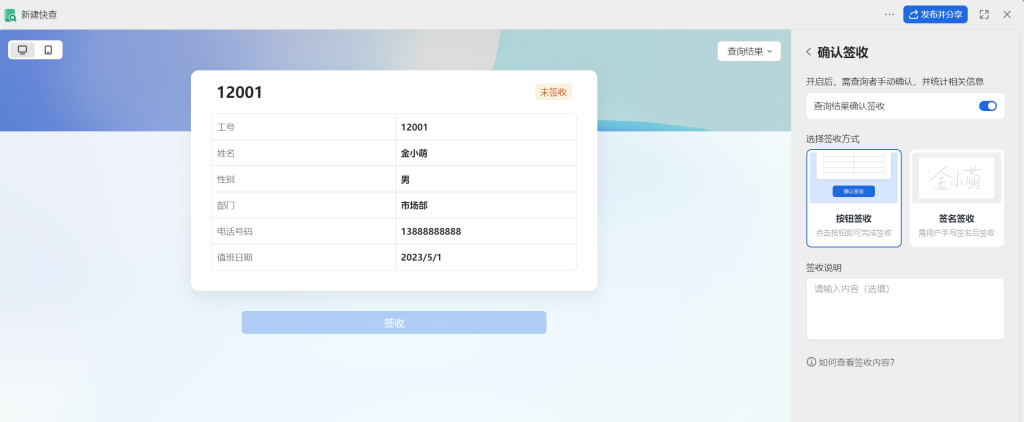
Task: Choose the 签名签收 signing method
Action: click(x=956, y=198)
